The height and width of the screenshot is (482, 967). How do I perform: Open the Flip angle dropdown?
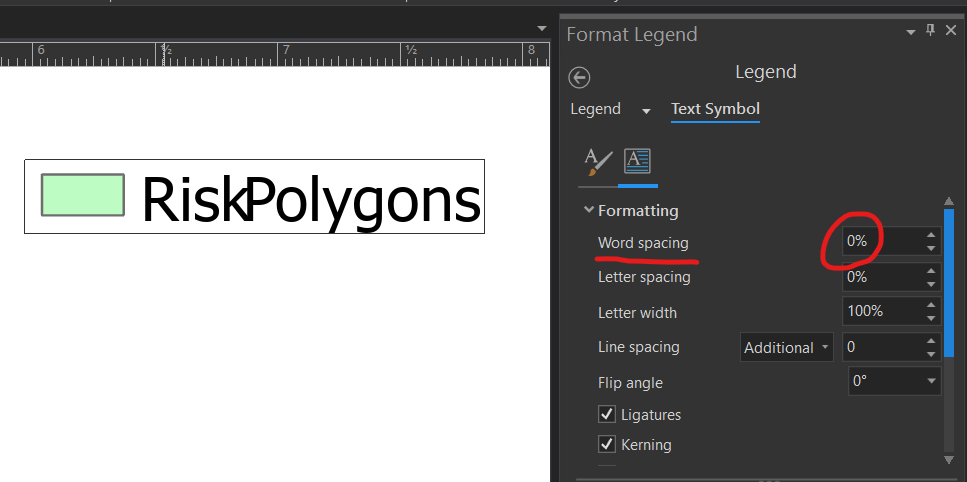point(895,382)
